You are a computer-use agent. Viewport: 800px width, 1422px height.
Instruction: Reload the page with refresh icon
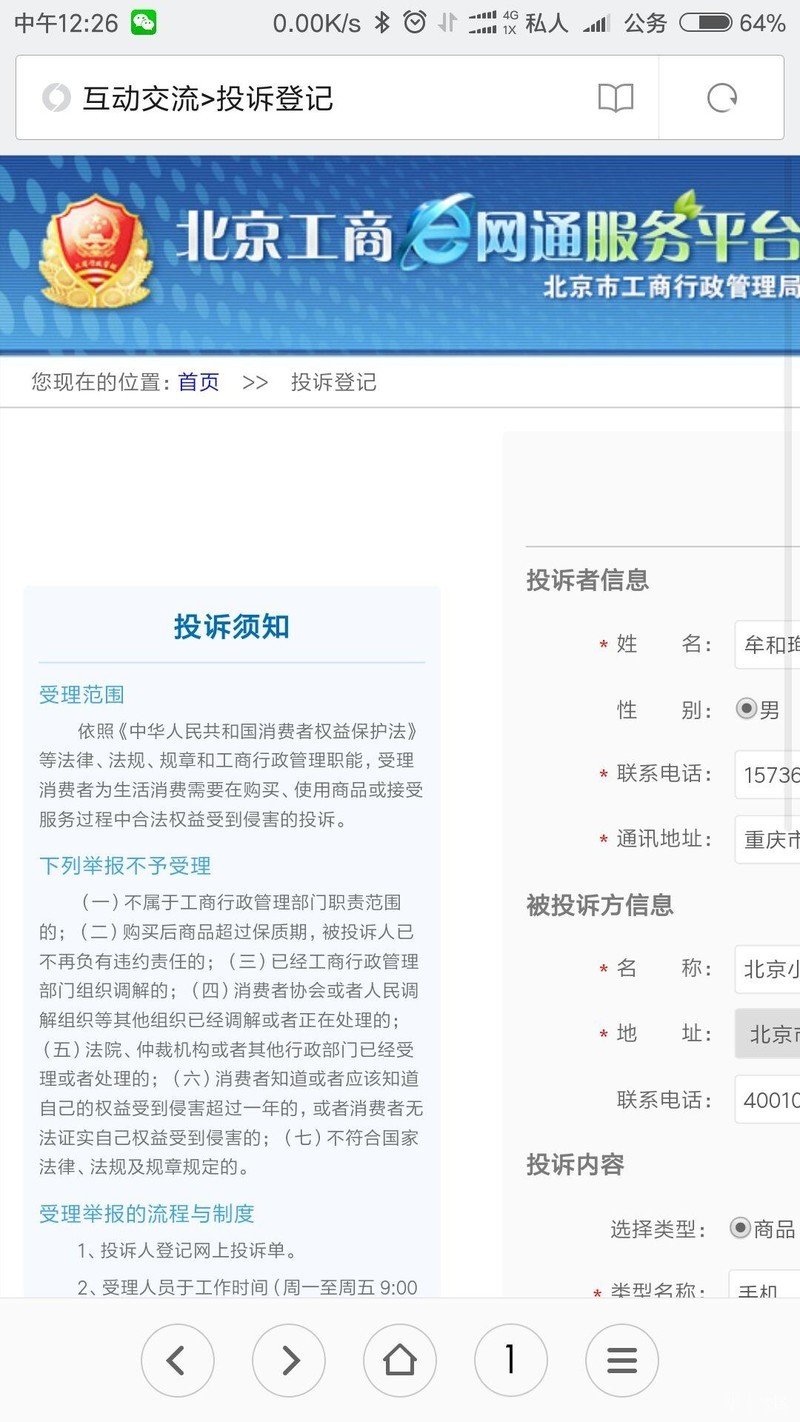point(722,98)
